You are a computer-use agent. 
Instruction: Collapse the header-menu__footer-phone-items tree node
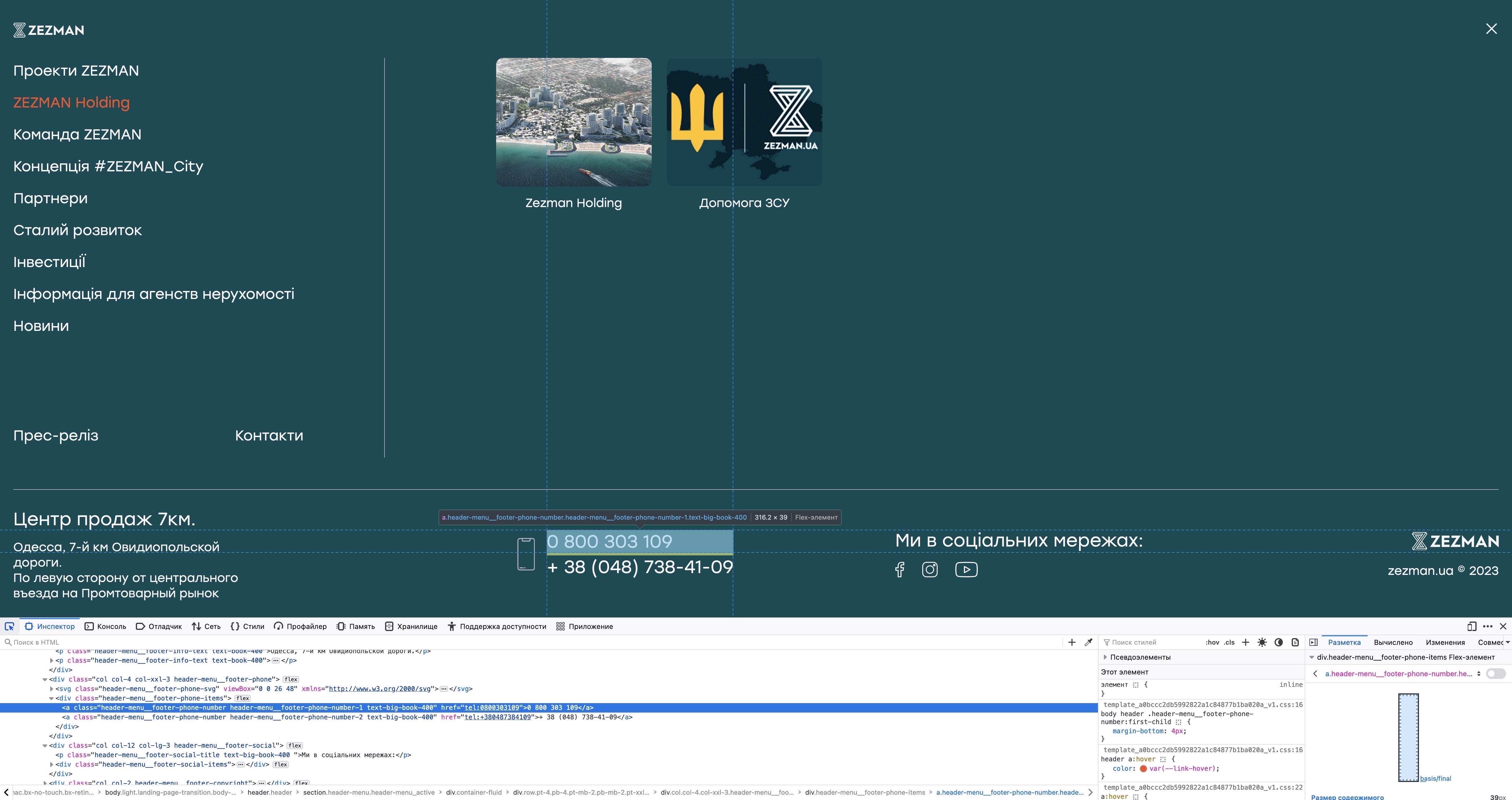click(x=51, y=698)
